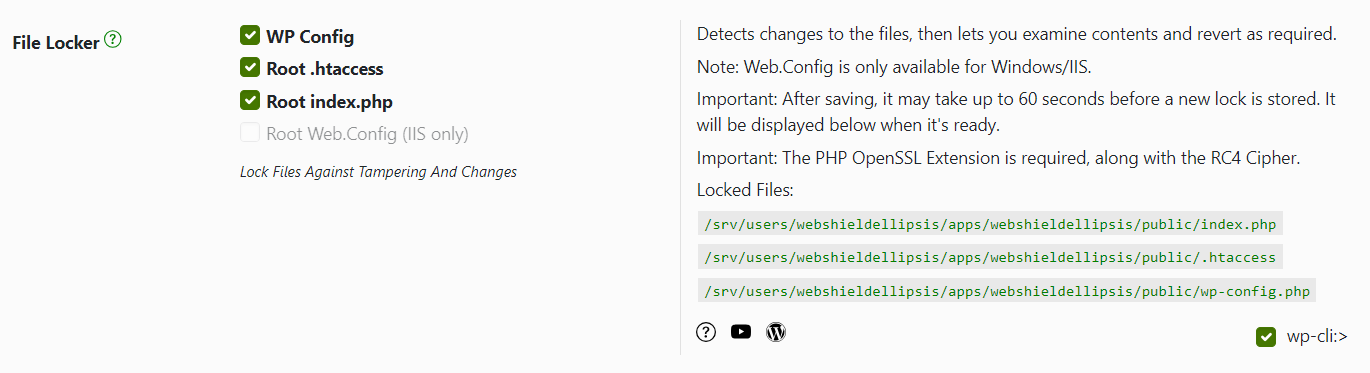Select the locked public/.htaccess file path

pyautogui.click(x=990, y=257)
